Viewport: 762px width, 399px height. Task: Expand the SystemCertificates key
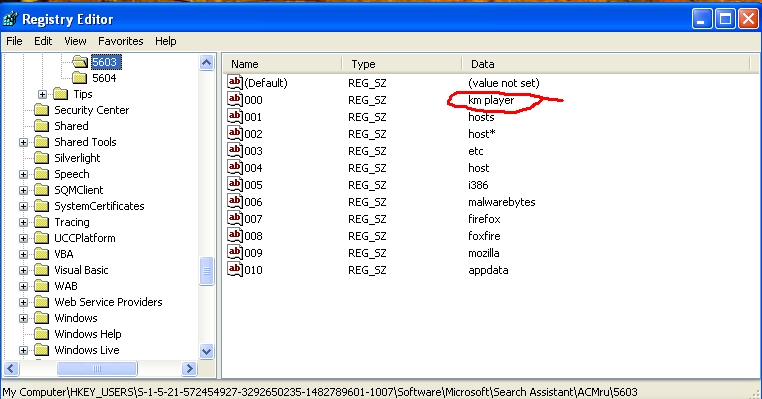23,207
